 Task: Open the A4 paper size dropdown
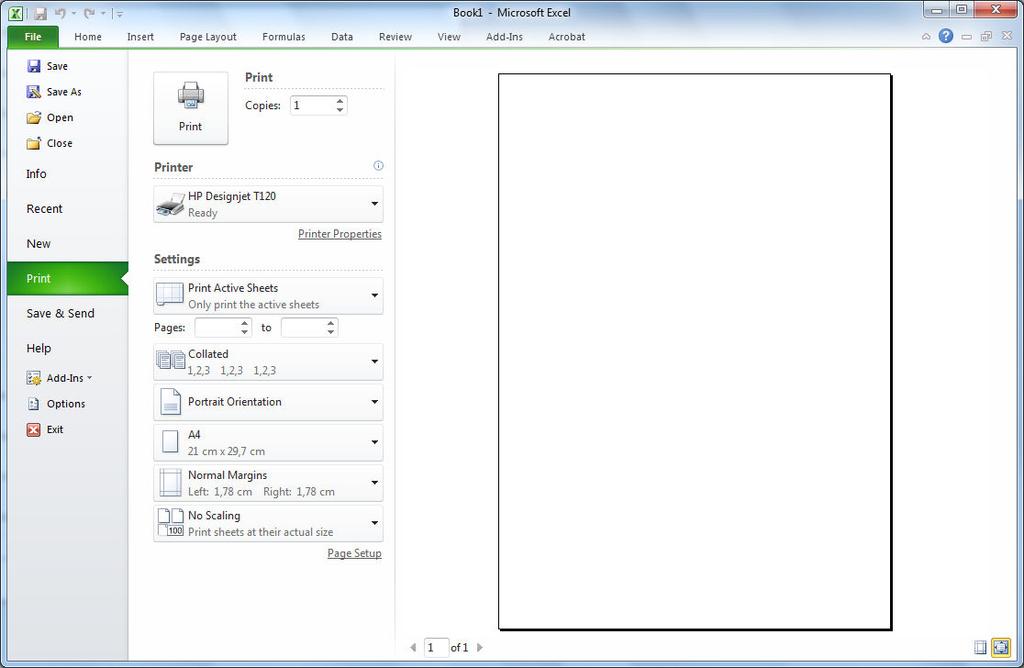pyautogui.click(x=268, y=443)
